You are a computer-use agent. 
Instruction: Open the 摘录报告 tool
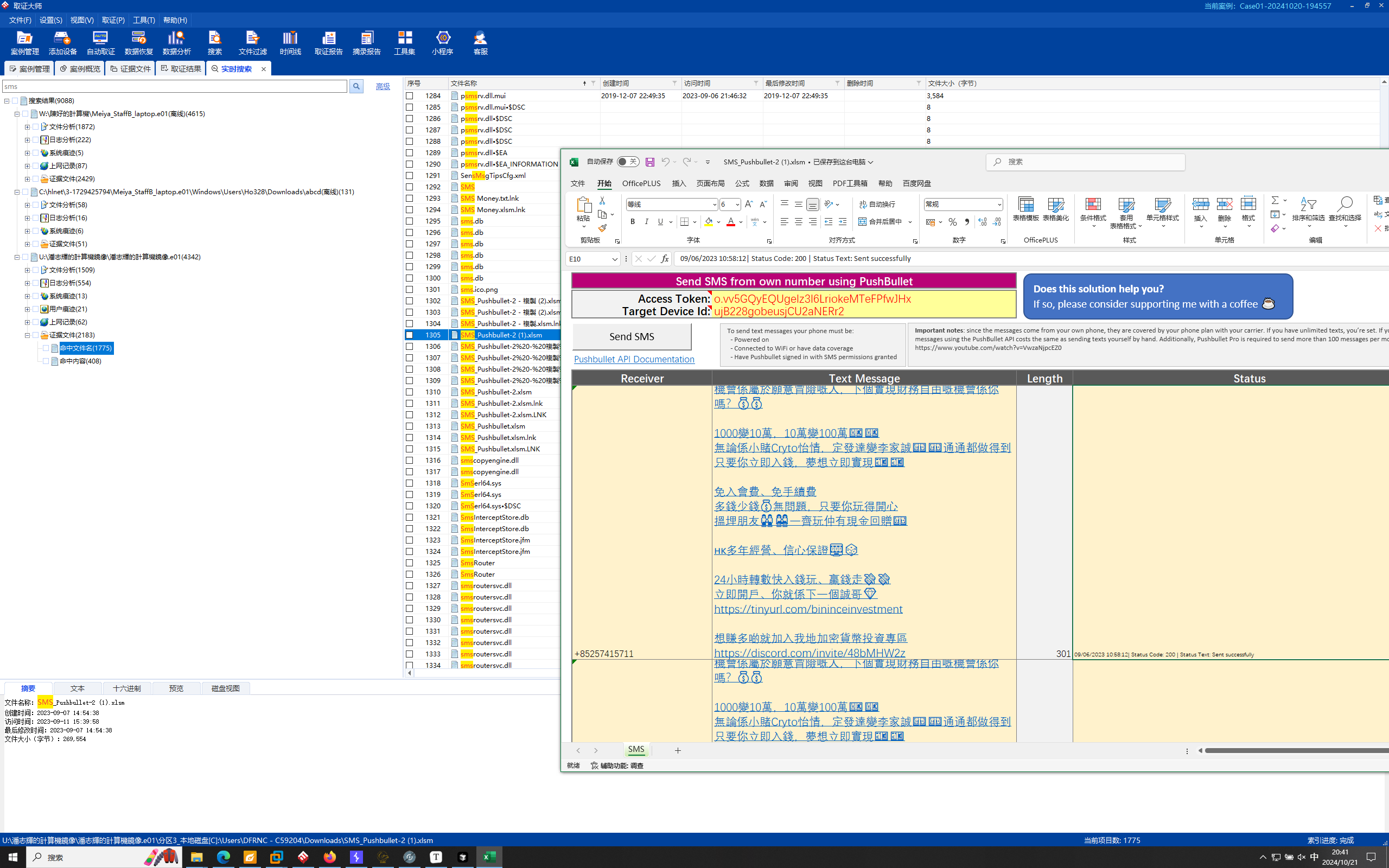pos(366,43)
